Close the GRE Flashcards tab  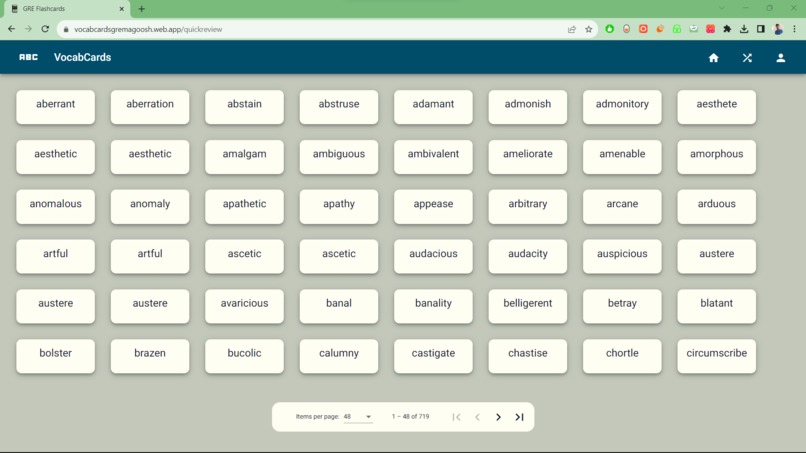click(122, 9)
